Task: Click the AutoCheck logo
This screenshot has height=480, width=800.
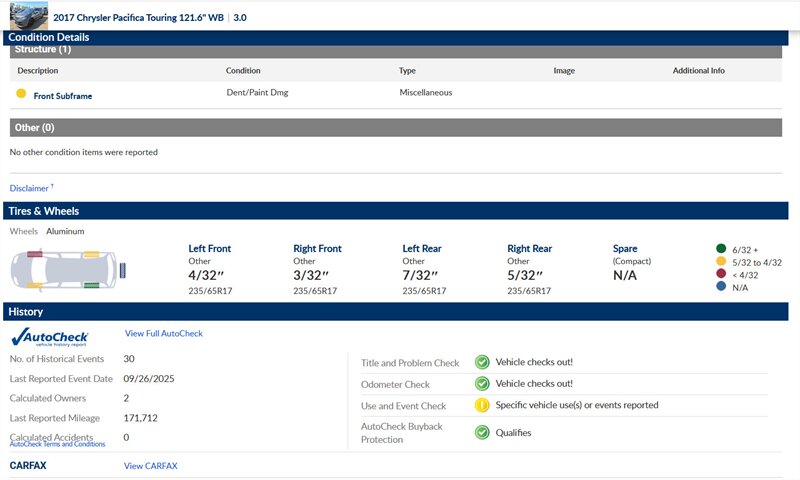Action: (x=50, y=338)
